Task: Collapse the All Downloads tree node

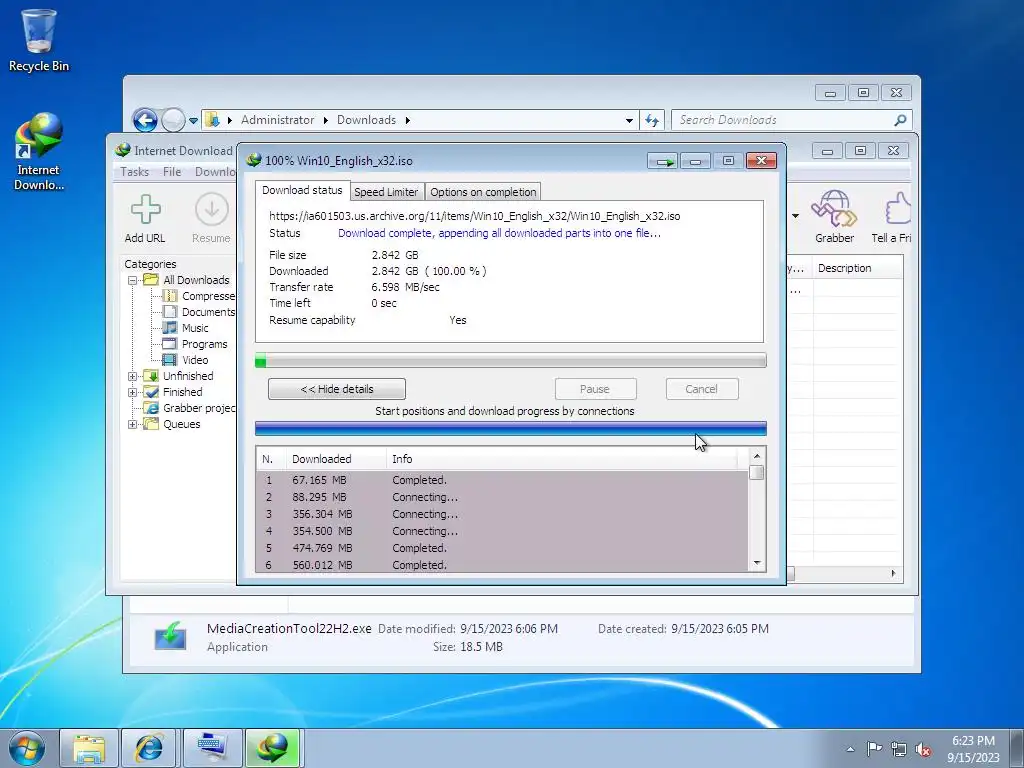Action: [x=133, y=280]
